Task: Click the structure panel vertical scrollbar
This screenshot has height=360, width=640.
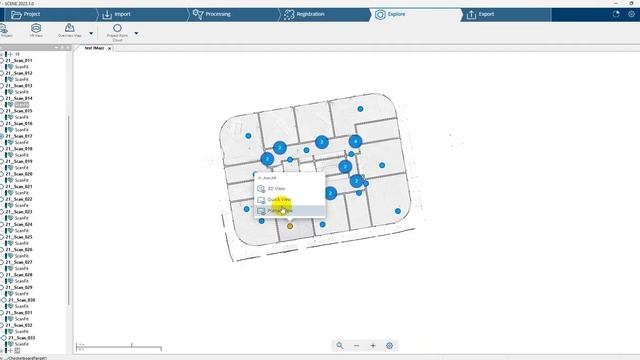Action: point(69,210)
